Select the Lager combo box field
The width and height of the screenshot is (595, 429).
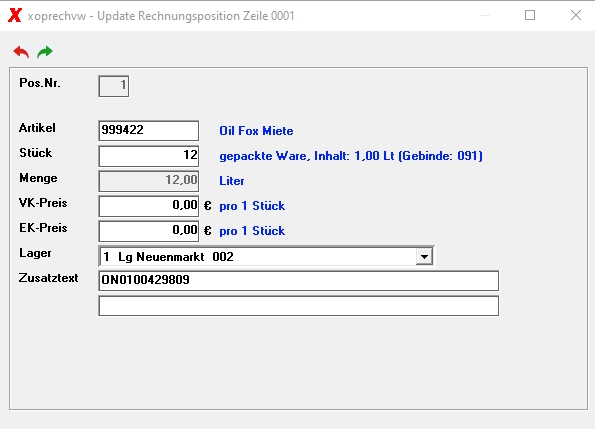(266, 256)
